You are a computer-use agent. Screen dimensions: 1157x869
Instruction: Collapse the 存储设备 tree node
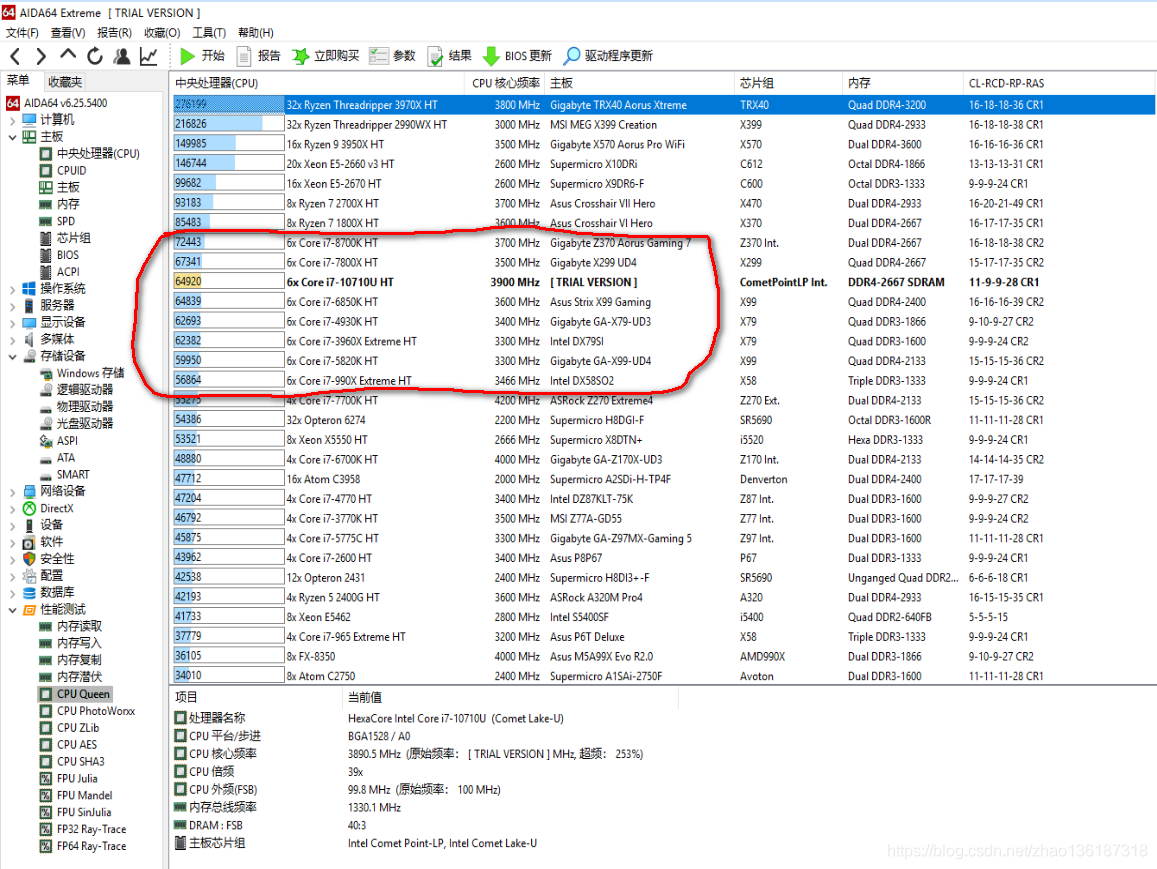click(x=13, y=357)
